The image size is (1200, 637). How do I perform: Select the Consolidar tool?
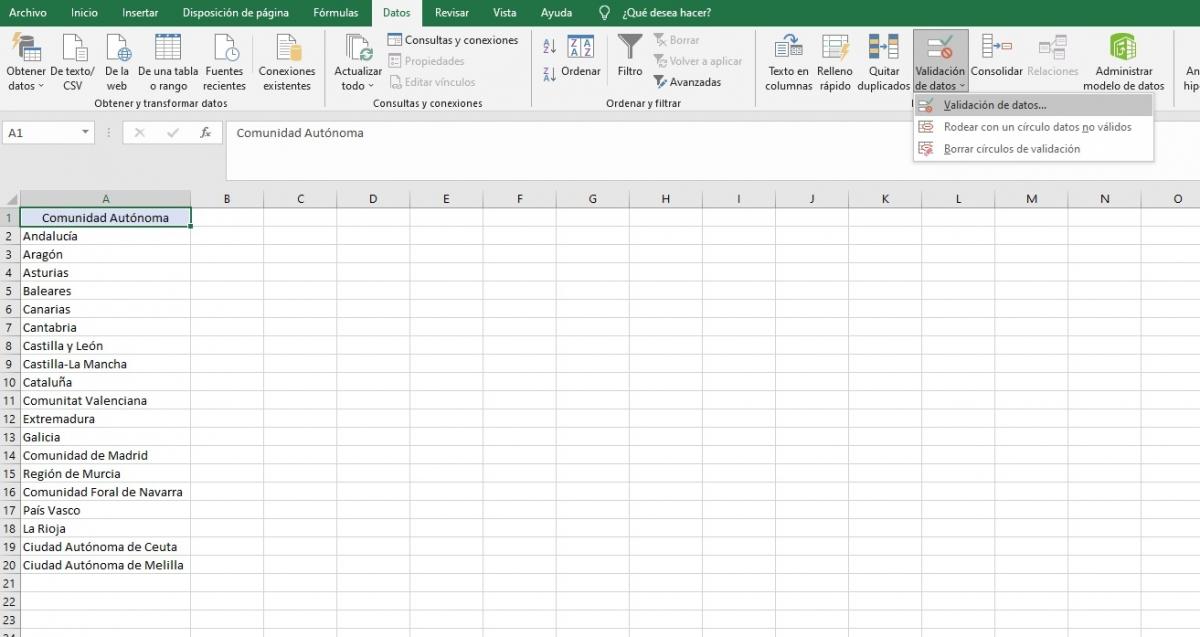coord(998,60)
